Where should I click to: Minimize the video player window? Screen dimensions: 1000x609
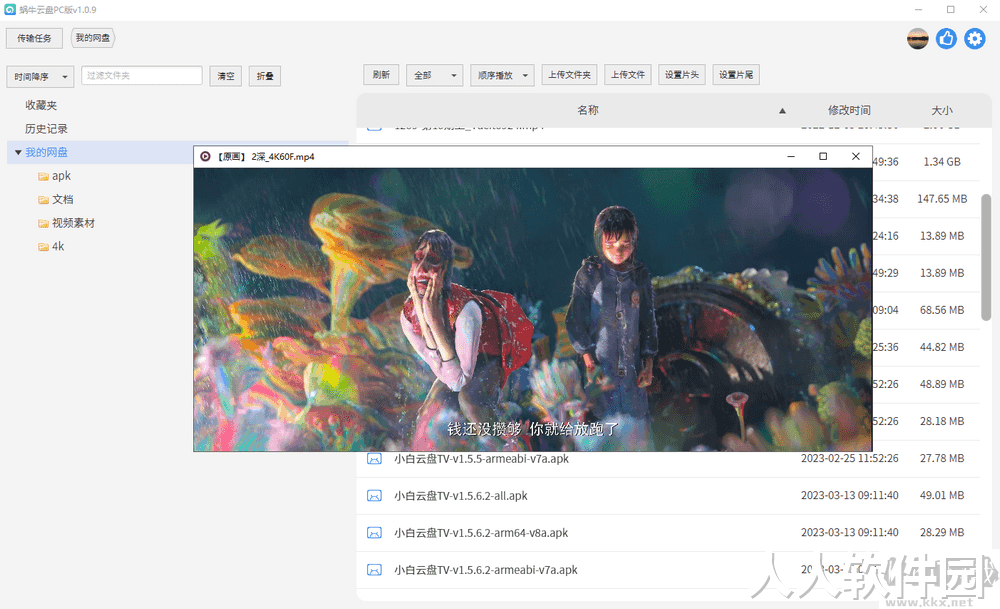(x=791, y=156)
